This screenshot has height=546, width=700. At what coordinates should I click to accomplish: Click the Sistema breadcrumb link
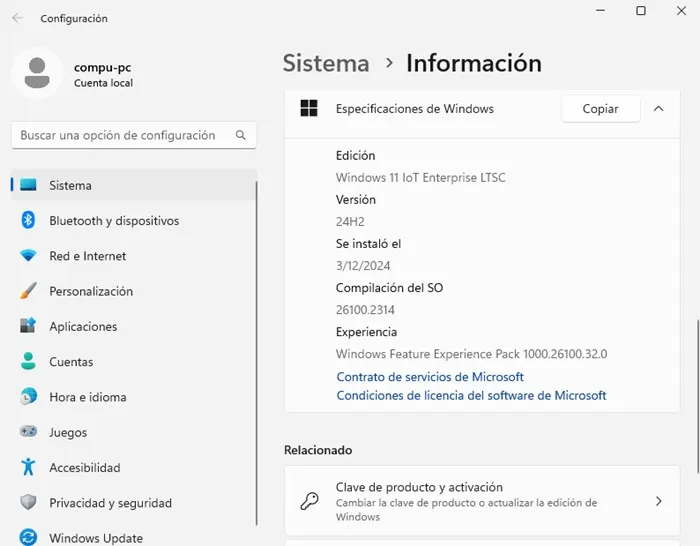[326, 63]
